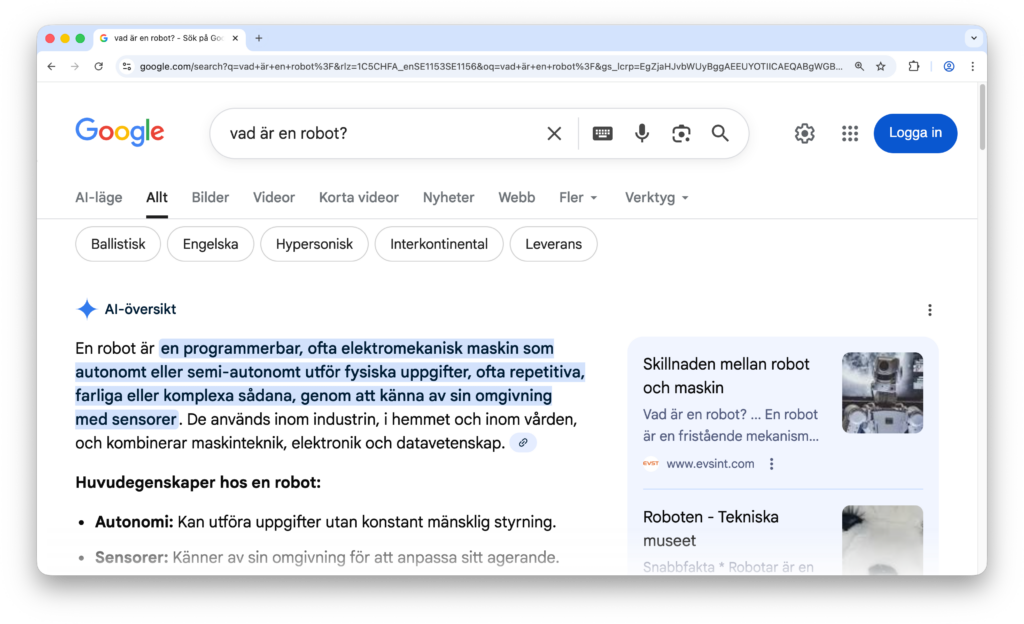Switch to the Bilder tab

tap(210, 197)
